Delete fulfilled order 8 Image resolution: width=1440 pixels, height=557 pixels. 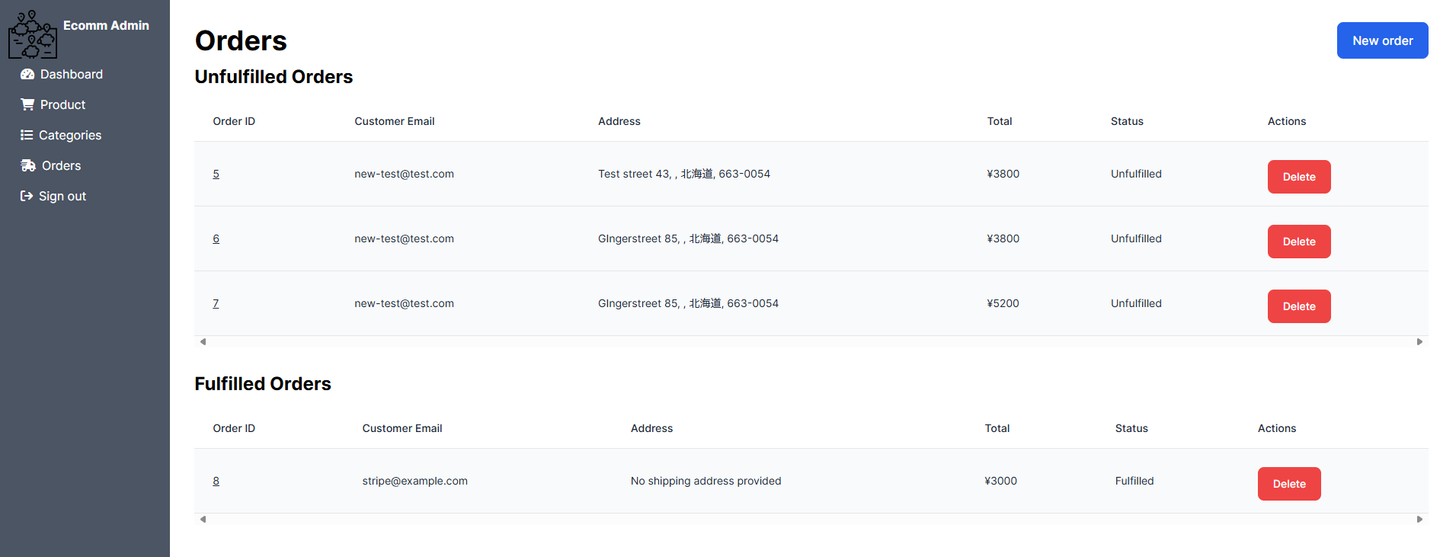pos(1288,484)
